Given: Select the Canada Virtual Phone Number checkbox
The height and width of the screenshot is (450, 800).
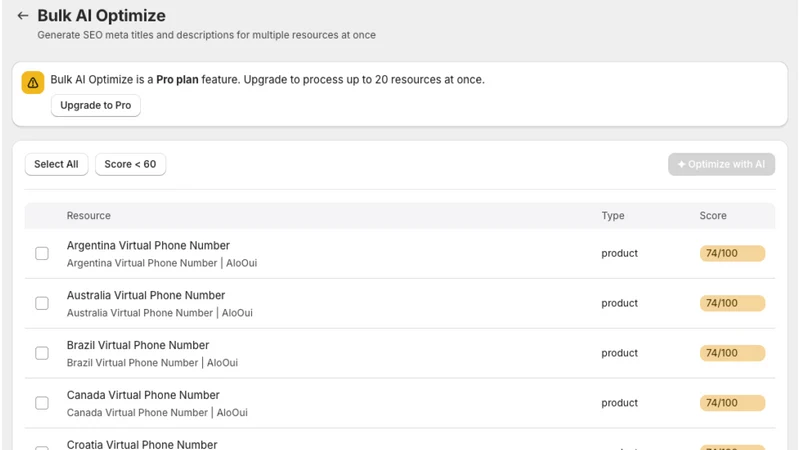Looking at the screenshot, I should 42,403.
